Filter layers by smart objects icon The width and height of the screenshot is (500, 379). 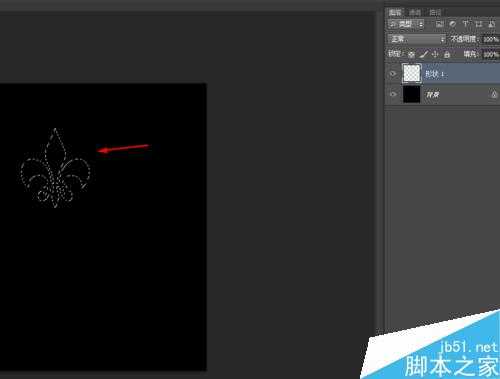[491, 24]
